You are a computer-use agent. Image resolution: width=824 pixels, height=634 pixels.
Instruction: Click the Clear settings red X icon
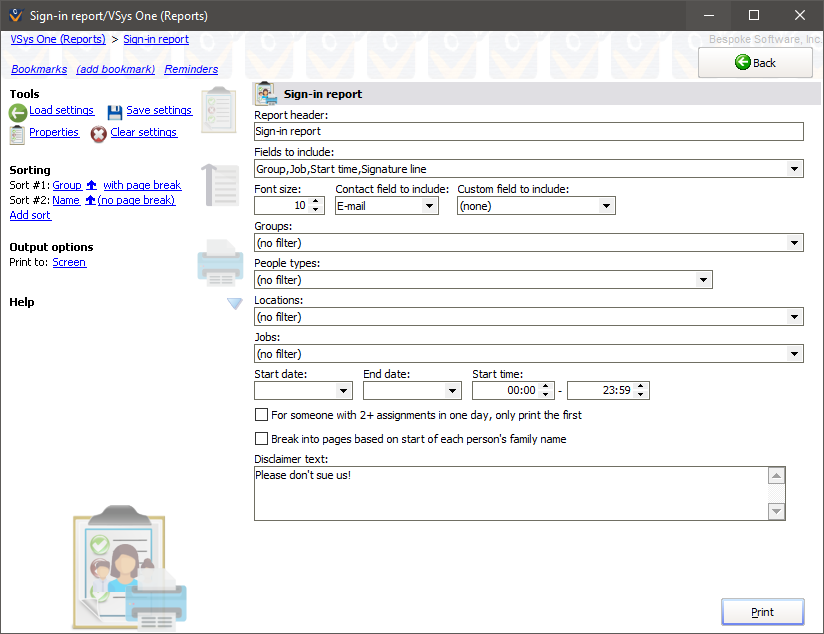click(x=97, y=132)
